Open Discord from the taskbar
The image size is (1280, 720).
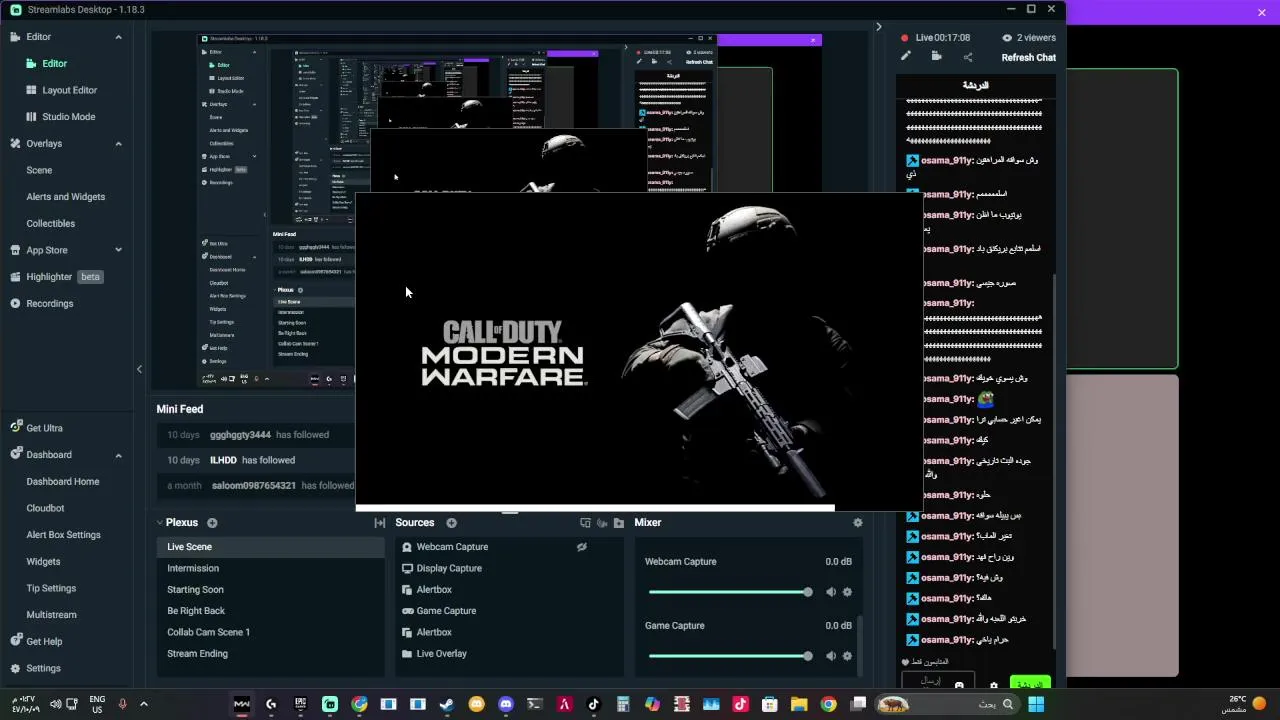coord(506,704)
